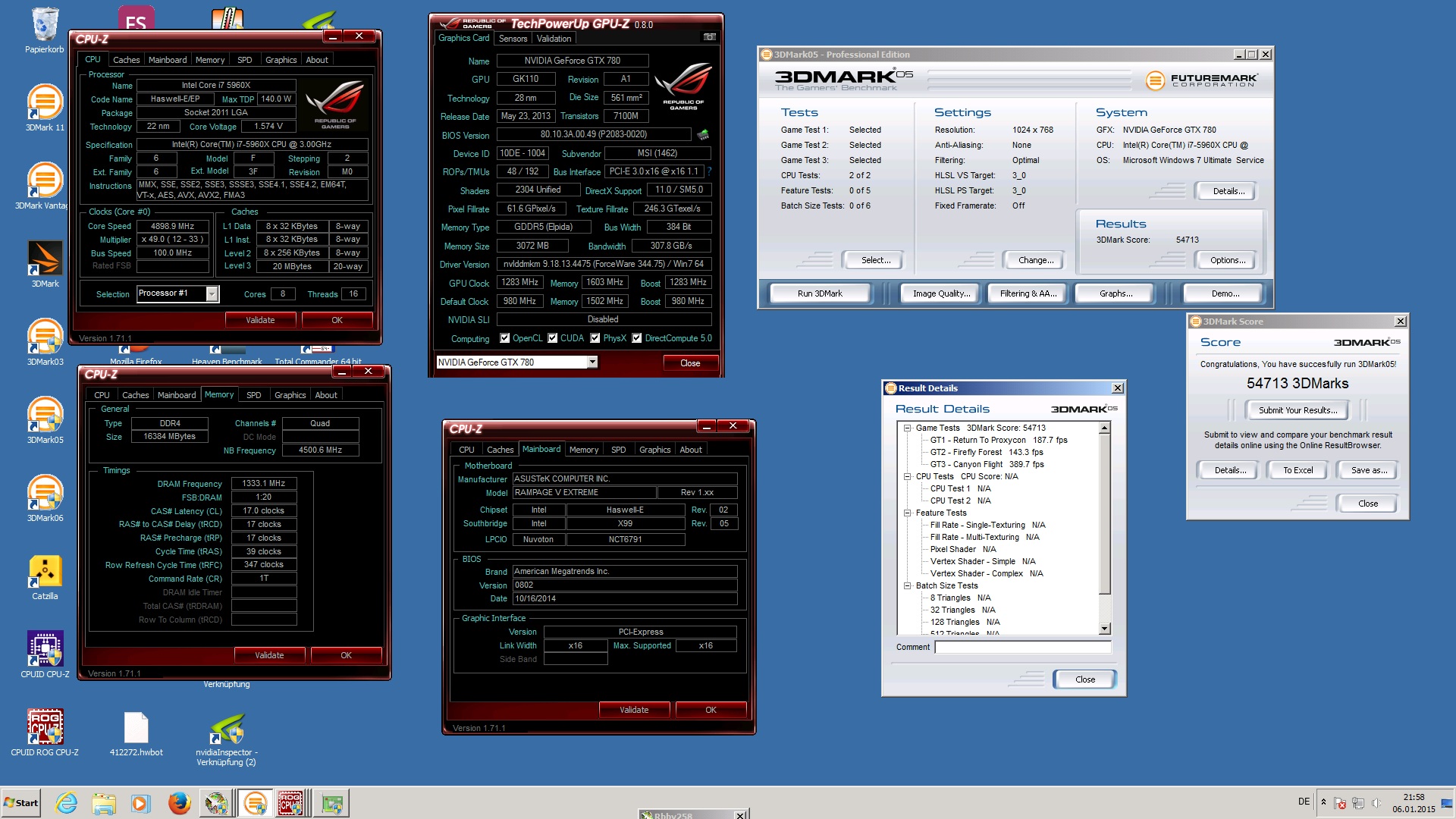Viewport: 1456px width, 819px height.
Task: Open the Processor #1 selection dropdown
Action: (x=212, y=293)
